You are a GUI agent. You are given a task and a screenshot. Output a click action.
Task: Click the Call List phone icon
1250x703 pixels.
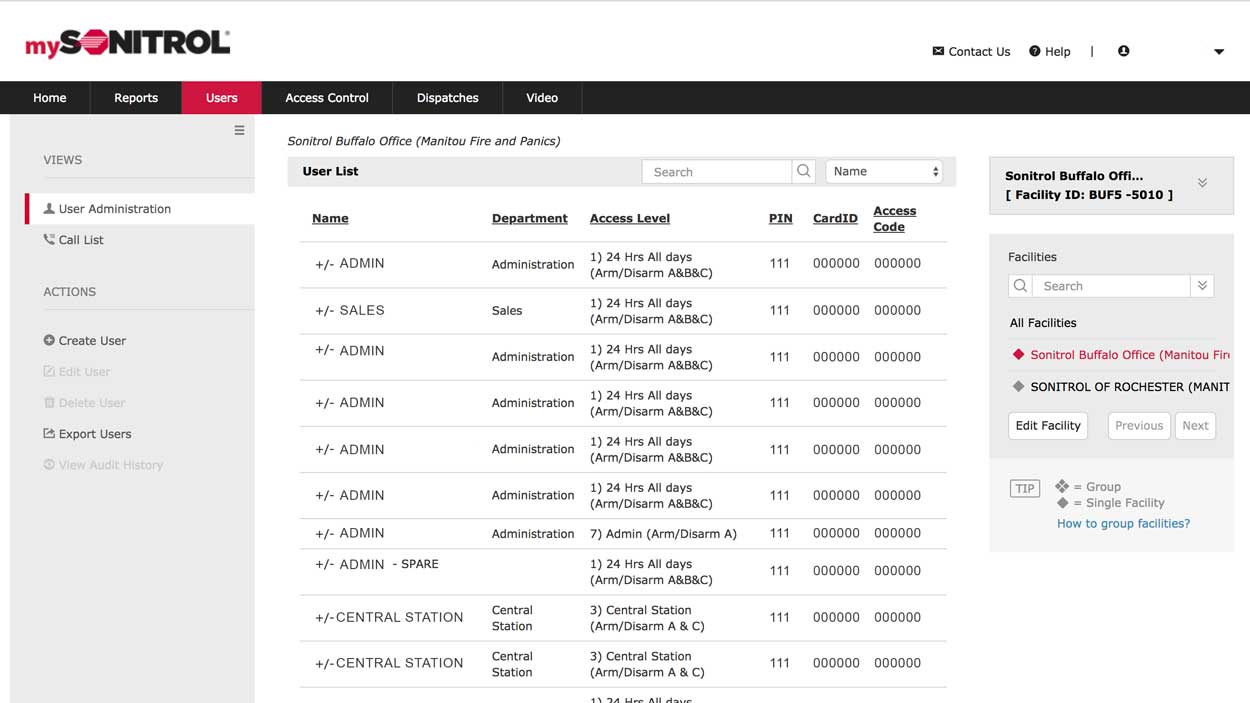click(49, 240)
